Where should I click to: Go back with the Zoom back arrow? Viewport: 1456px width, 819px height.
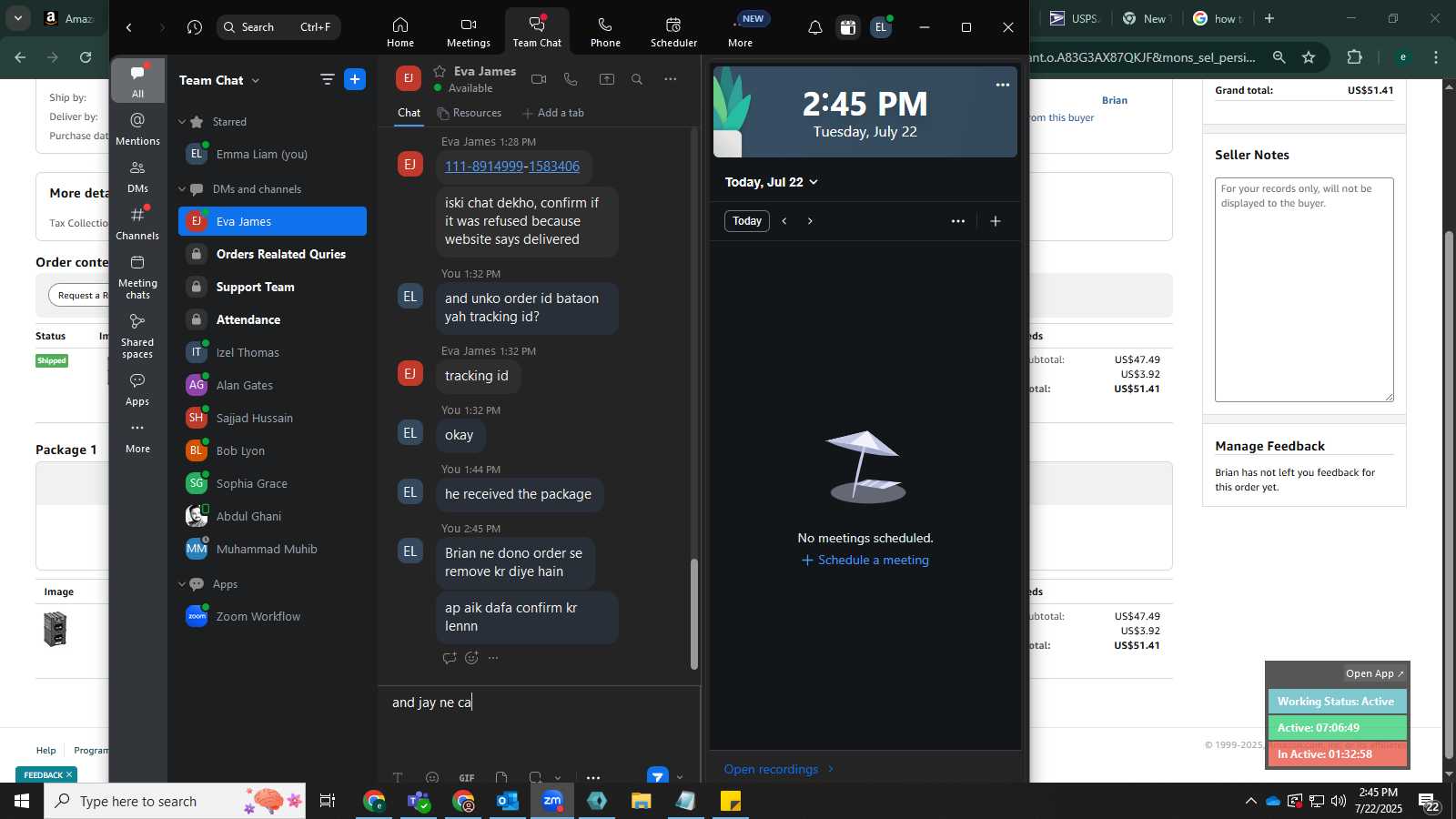pos(129,27)
